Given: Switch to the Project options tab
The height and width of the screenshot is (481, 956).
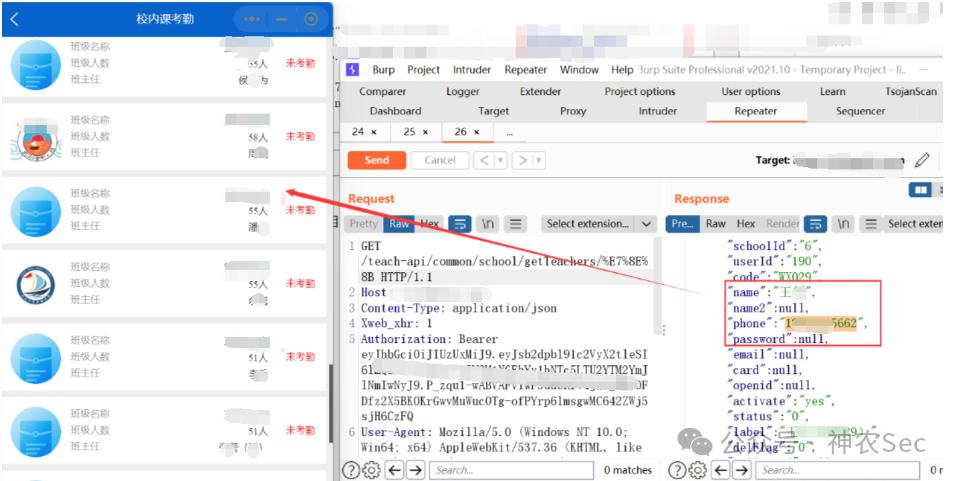Looking at the screenshot, I should 640,91.
